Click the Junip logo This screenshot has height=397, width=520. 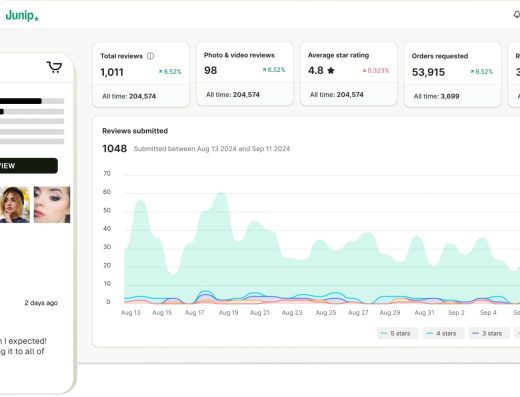coord(22,15)
